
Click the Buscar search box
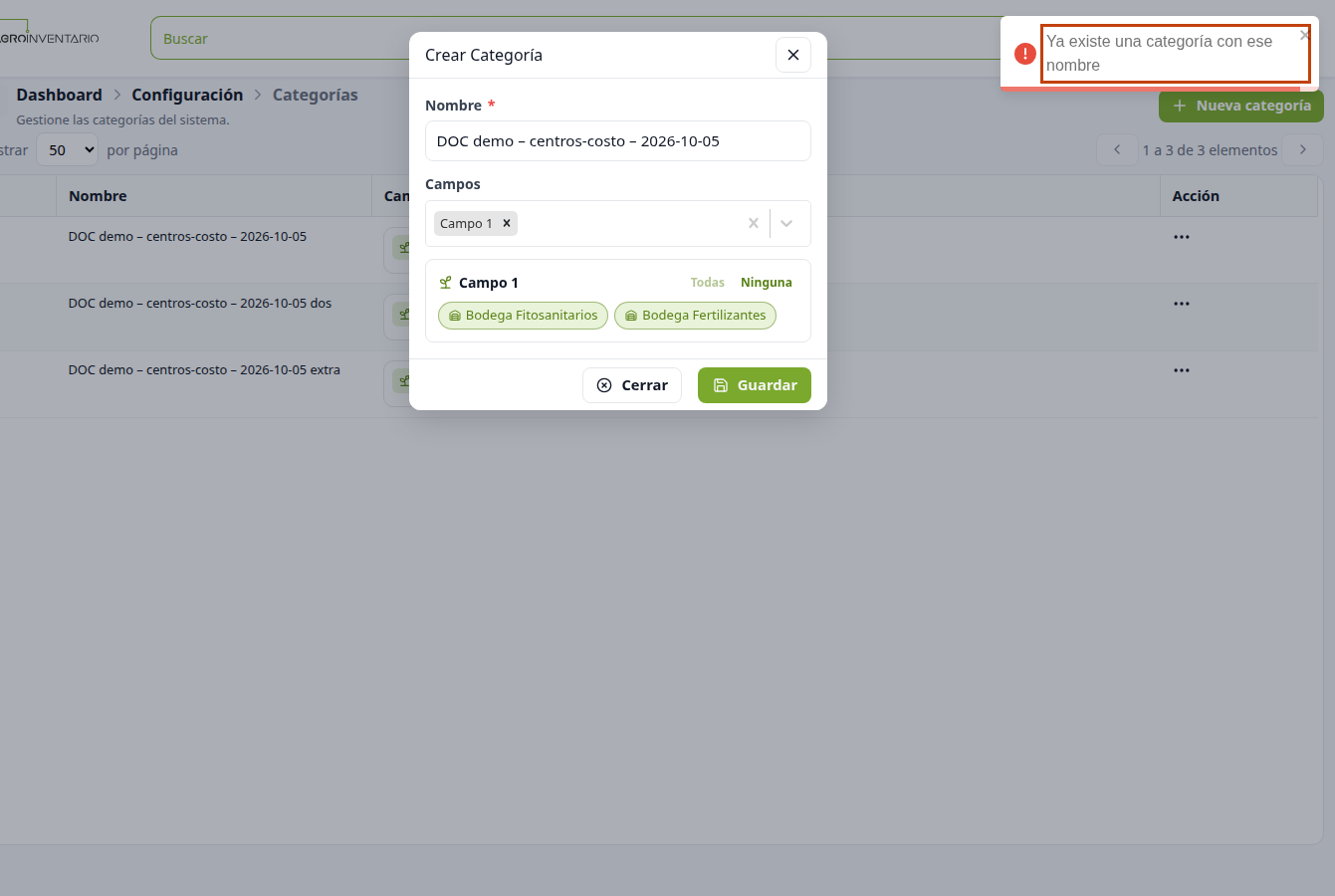click(577, 39)
